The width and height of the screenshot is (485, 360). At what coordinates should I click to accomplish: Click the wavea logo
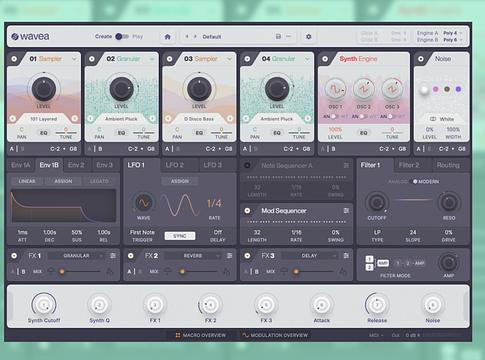click(30, 36)
